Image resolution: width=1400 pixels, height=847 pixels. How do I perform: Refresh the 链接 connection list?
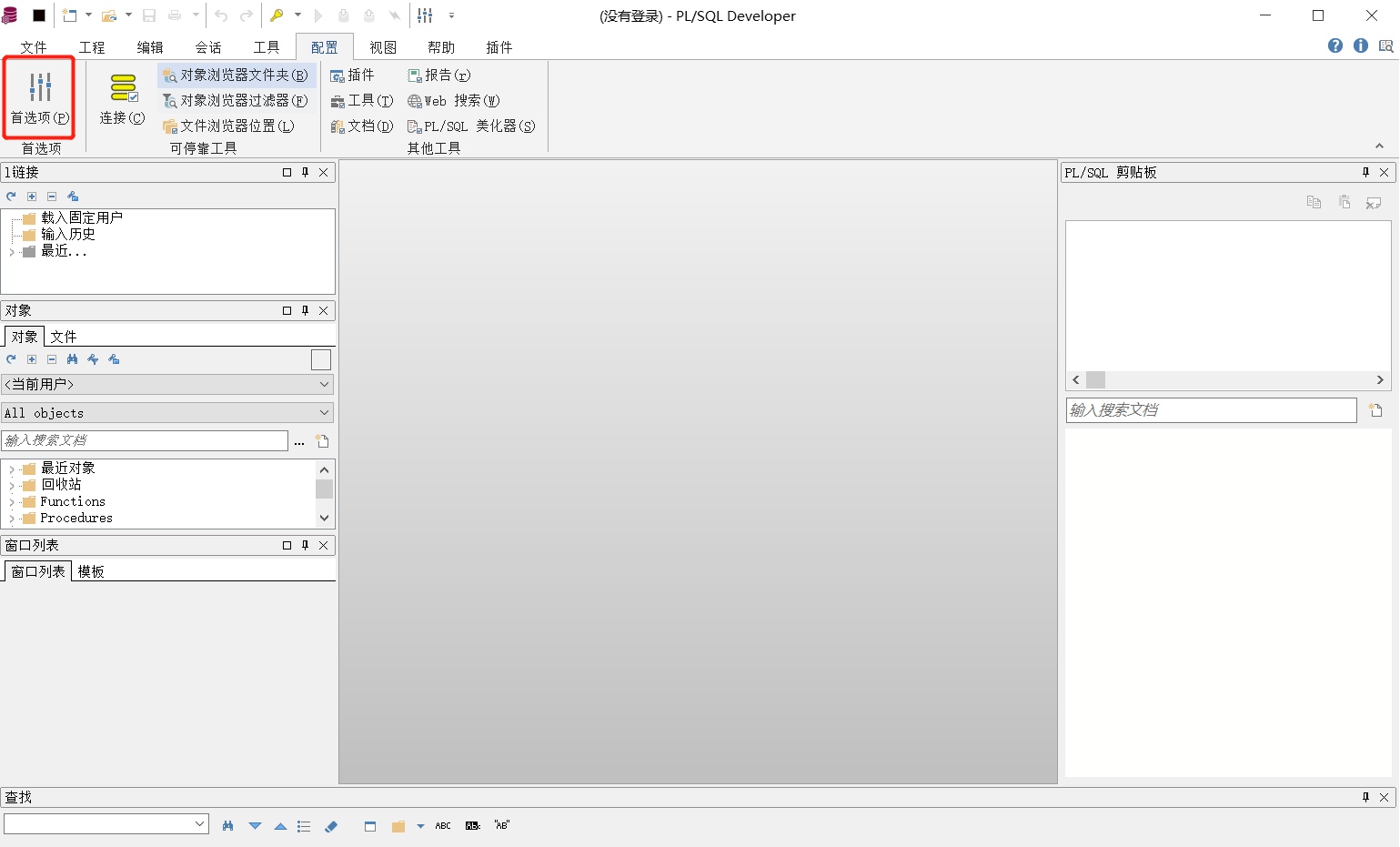tap(11, 197)
